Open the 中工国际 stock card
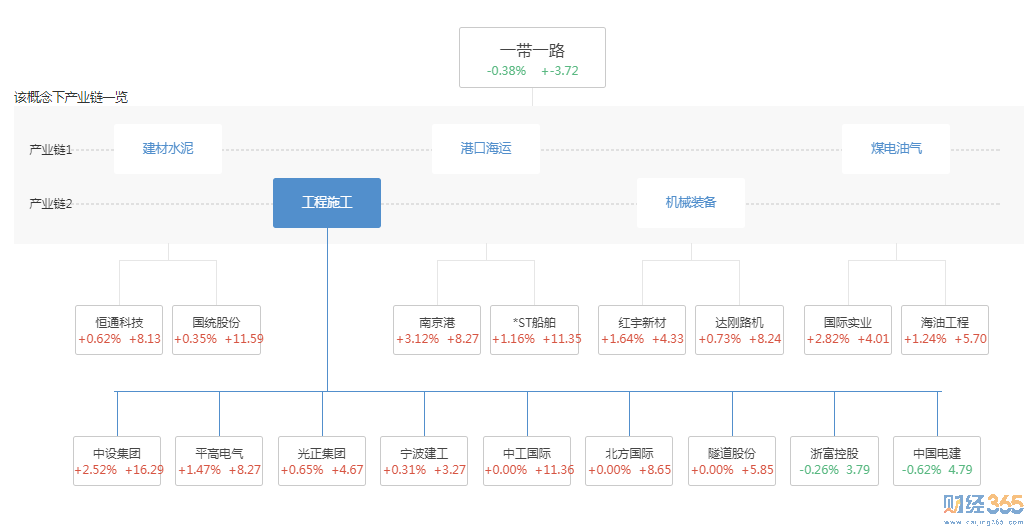This screenshot has height=526, width=1024. pyautogui.click(x=527, y=461)
